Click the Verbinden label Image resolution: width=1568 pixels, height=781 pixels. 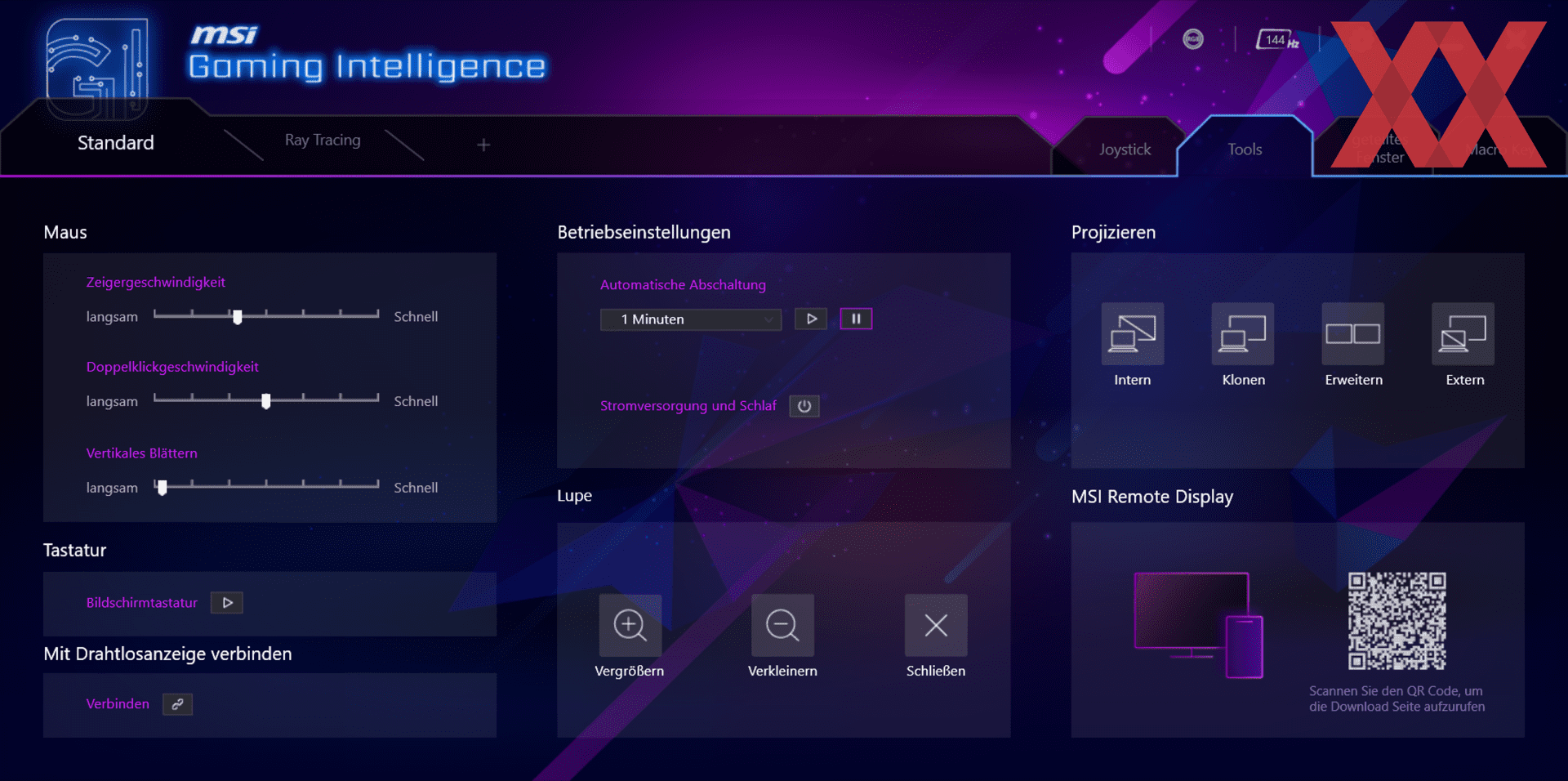tap(118, 703)
